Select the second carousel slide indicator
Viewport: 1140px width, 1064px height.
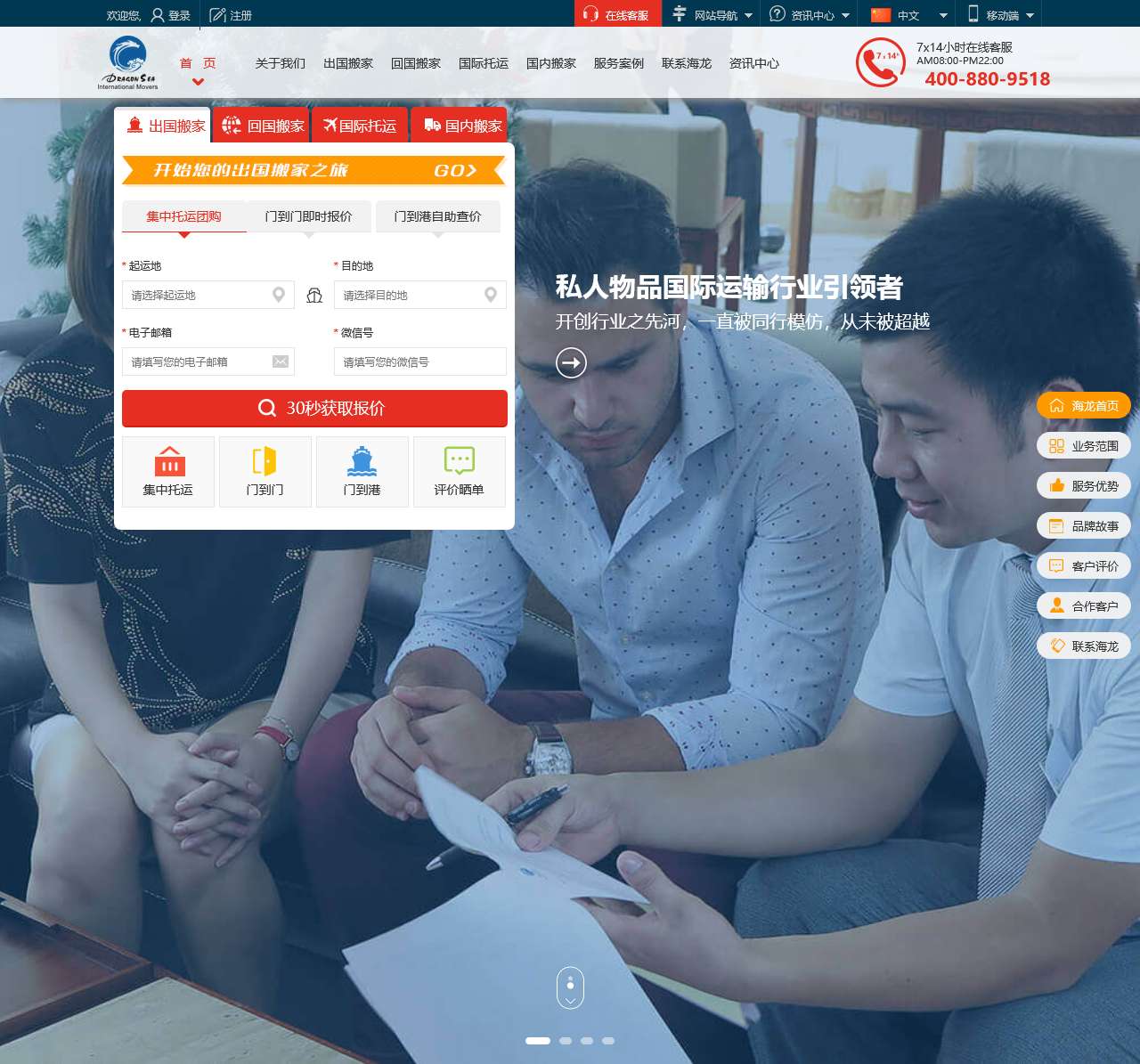[x=566, y=1040]
